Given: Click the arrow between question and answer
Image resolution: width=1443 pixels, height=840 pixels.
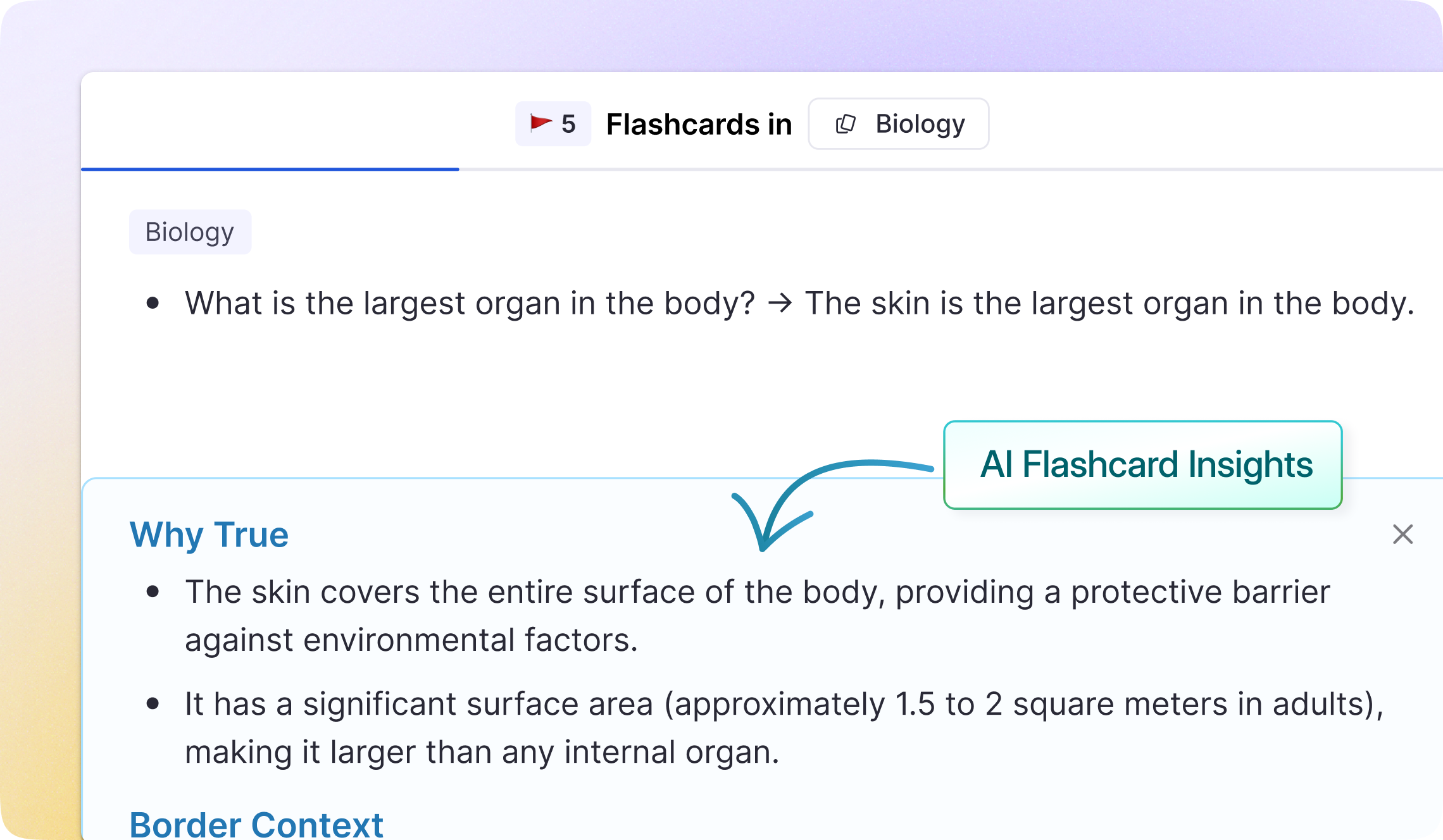Looking at the screenshot, I should click(x=780, y=303).
